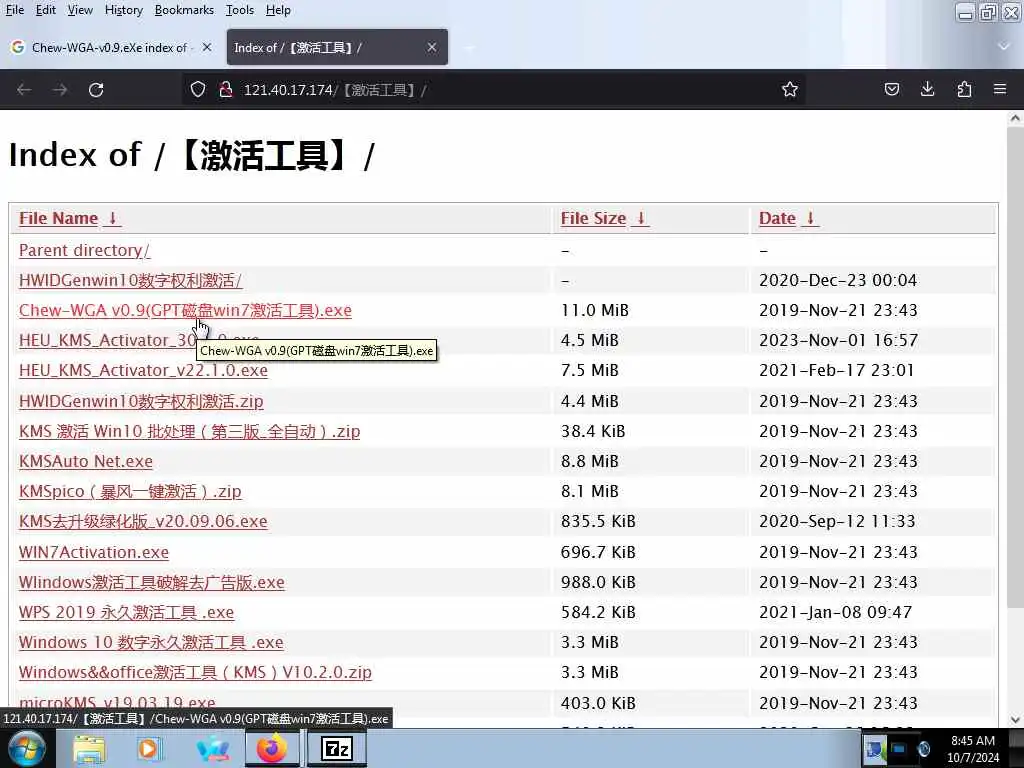Go back with the back arrow

24,89
